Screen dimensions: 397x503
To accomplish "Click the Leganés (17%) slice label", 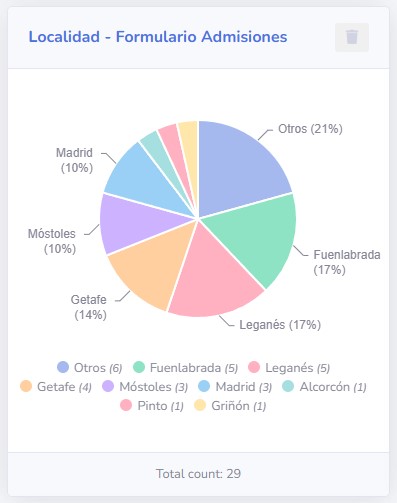I will (280, 325).
